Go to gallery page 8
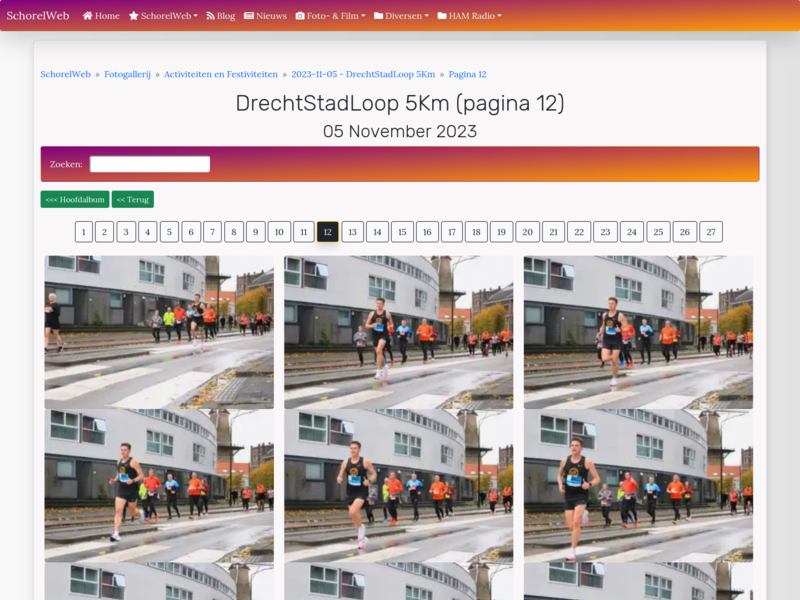The image size is (800, 600). 234,232
